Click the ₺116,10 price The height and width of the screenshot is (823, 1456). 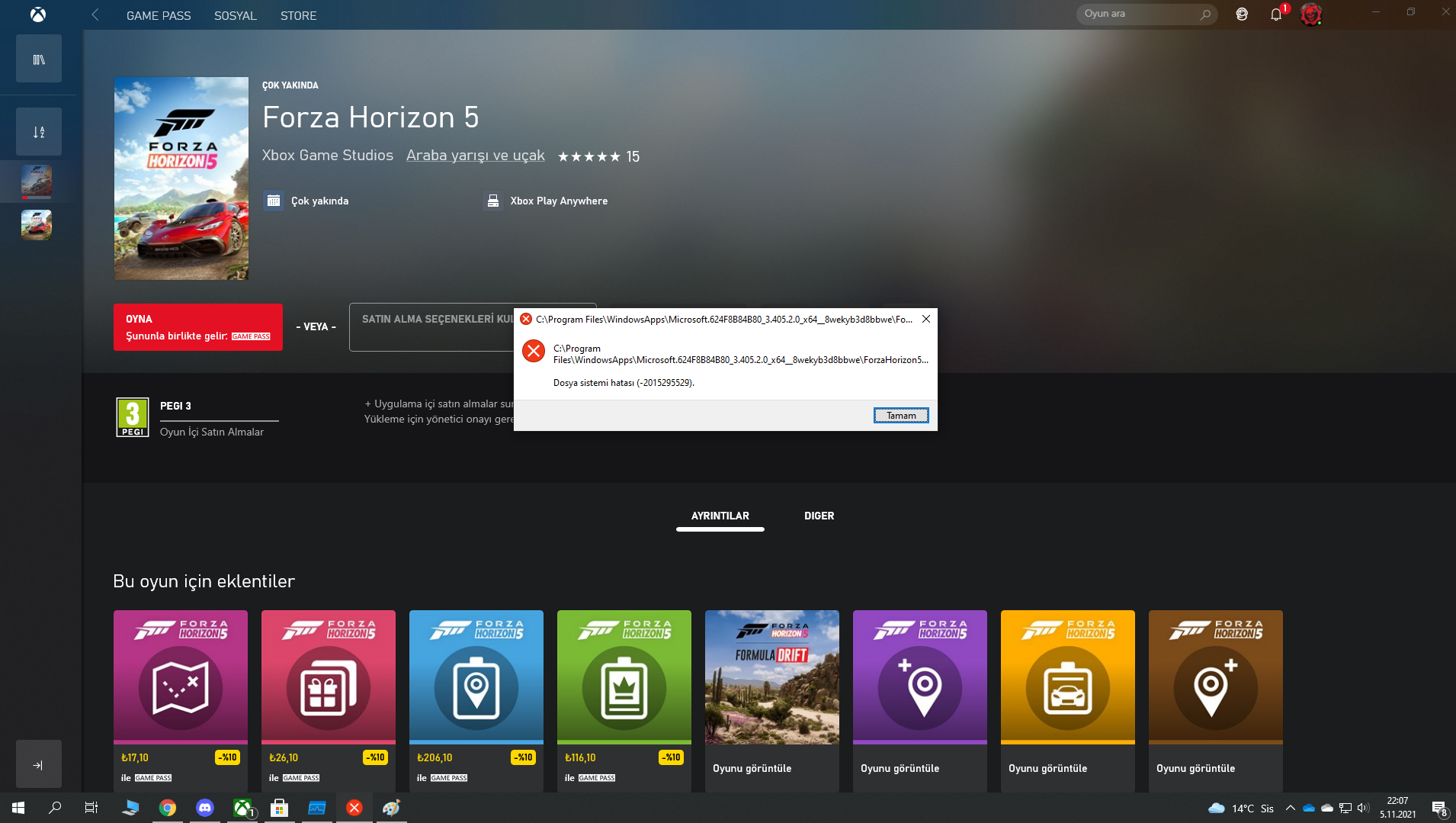click(580, 757)
